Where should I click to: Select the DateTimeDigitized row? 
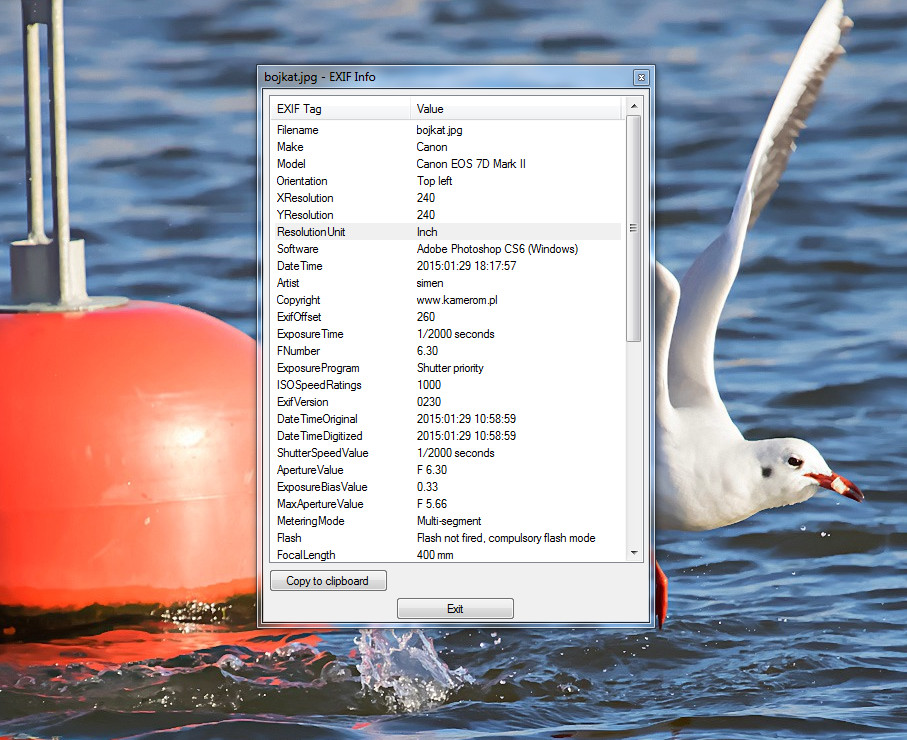446,436
